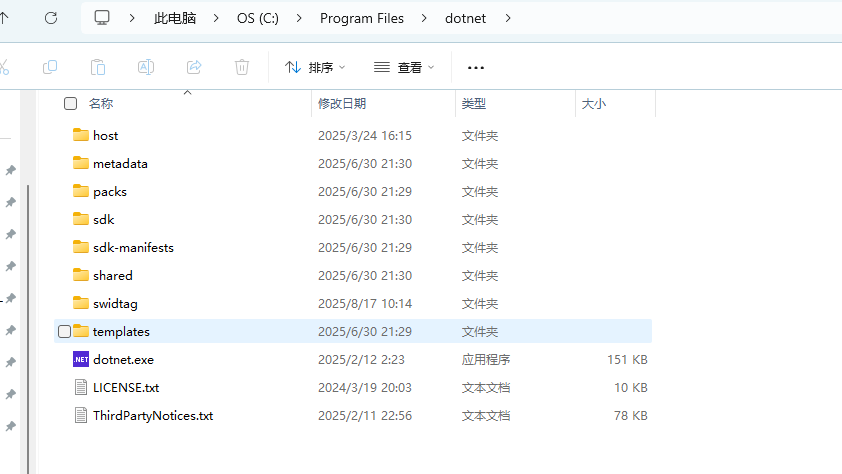Open the 查看 view dropdown
This screenshot has height=474, width=842.
404,67
